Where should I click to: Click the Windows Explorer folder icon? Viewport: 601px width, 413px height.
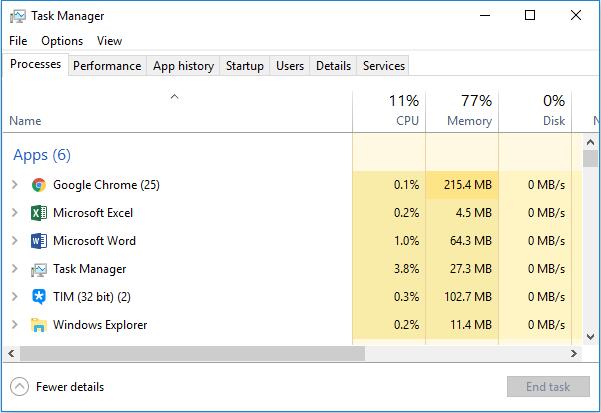39,325
